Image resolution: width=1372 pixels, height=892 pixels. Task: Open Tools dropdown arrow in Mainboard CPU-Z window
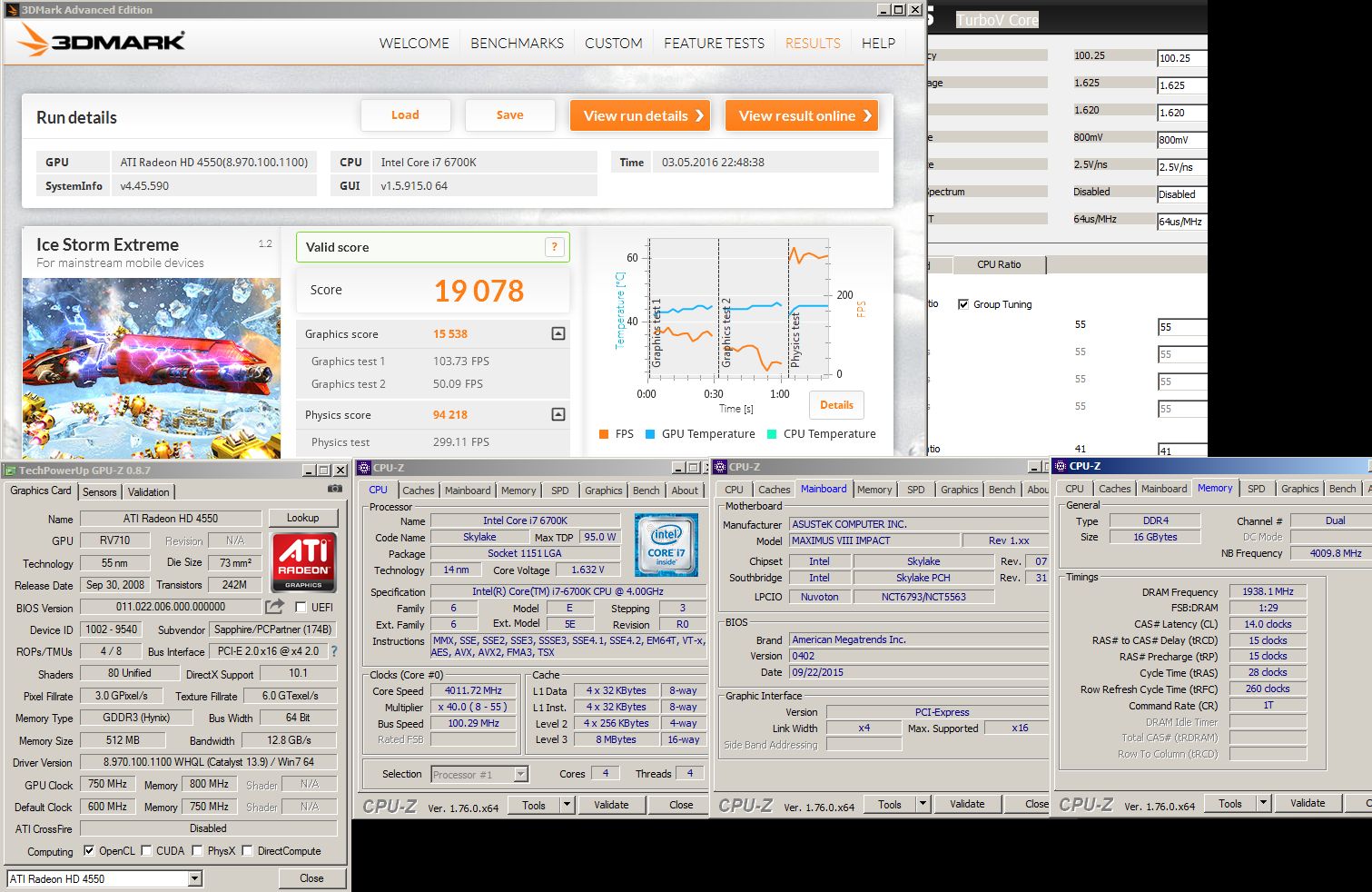[x=923, y=804]
